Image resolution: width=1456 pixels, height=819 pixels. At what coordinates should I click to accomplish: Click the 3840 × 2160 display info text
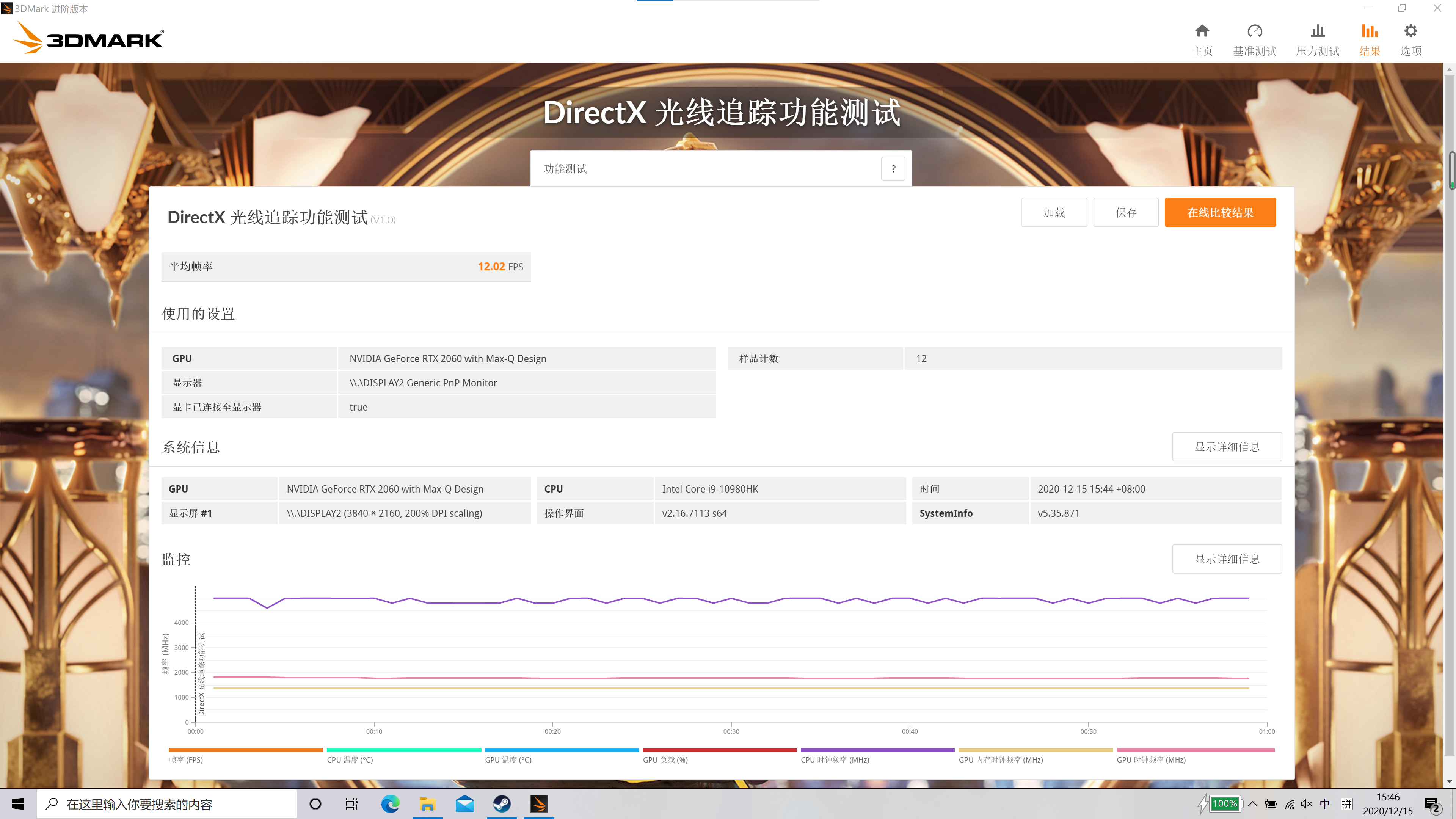pos(385,513)
